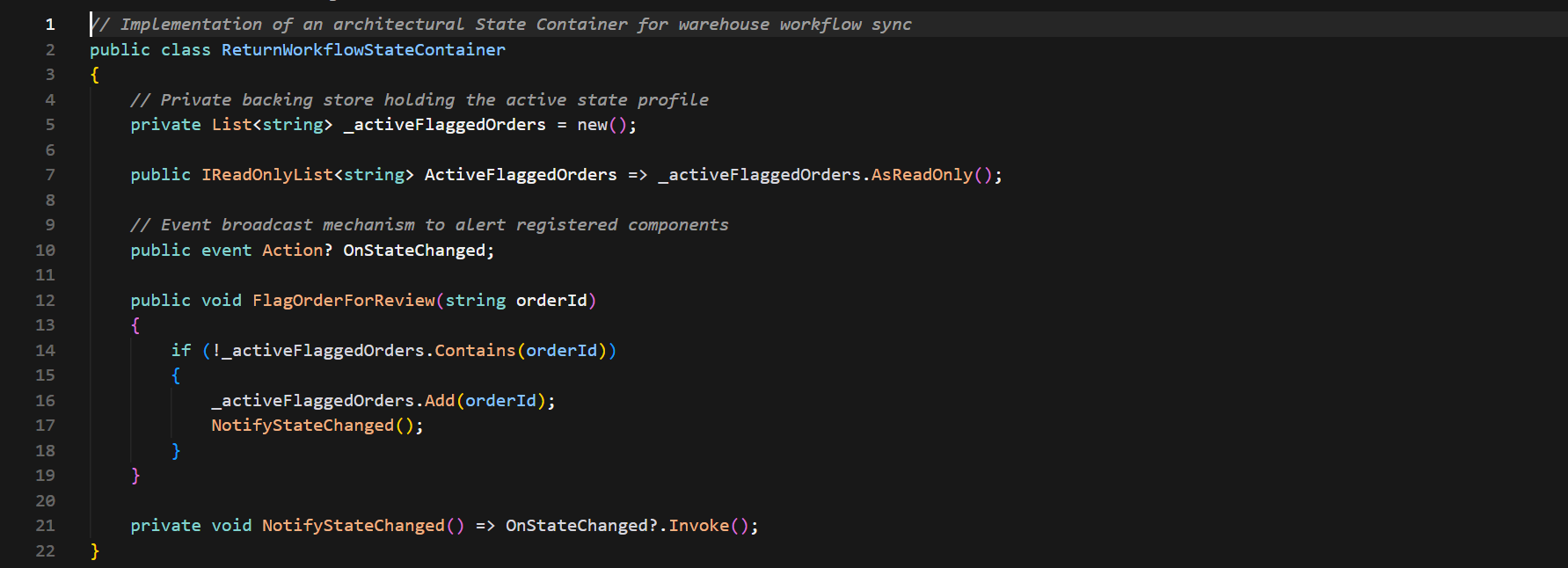Click the Contains call in the if statement
This screenshot has height=568, width=1568.
[475, 351]
